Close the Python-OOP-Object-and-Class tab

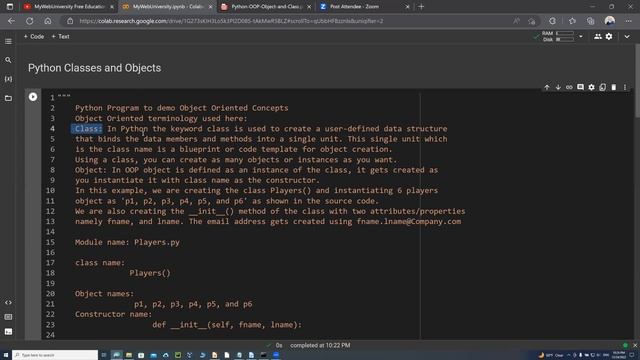coord(309,7)
